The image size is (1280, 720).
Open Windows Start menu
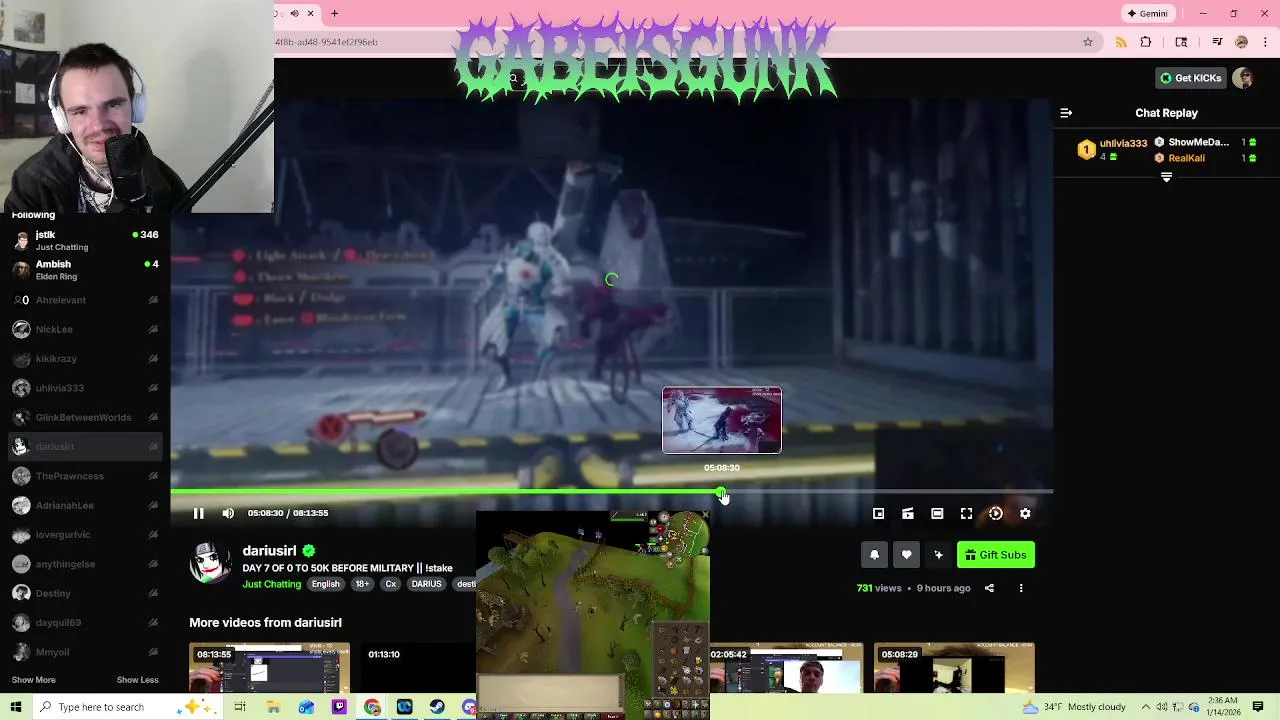pos(16,707)
